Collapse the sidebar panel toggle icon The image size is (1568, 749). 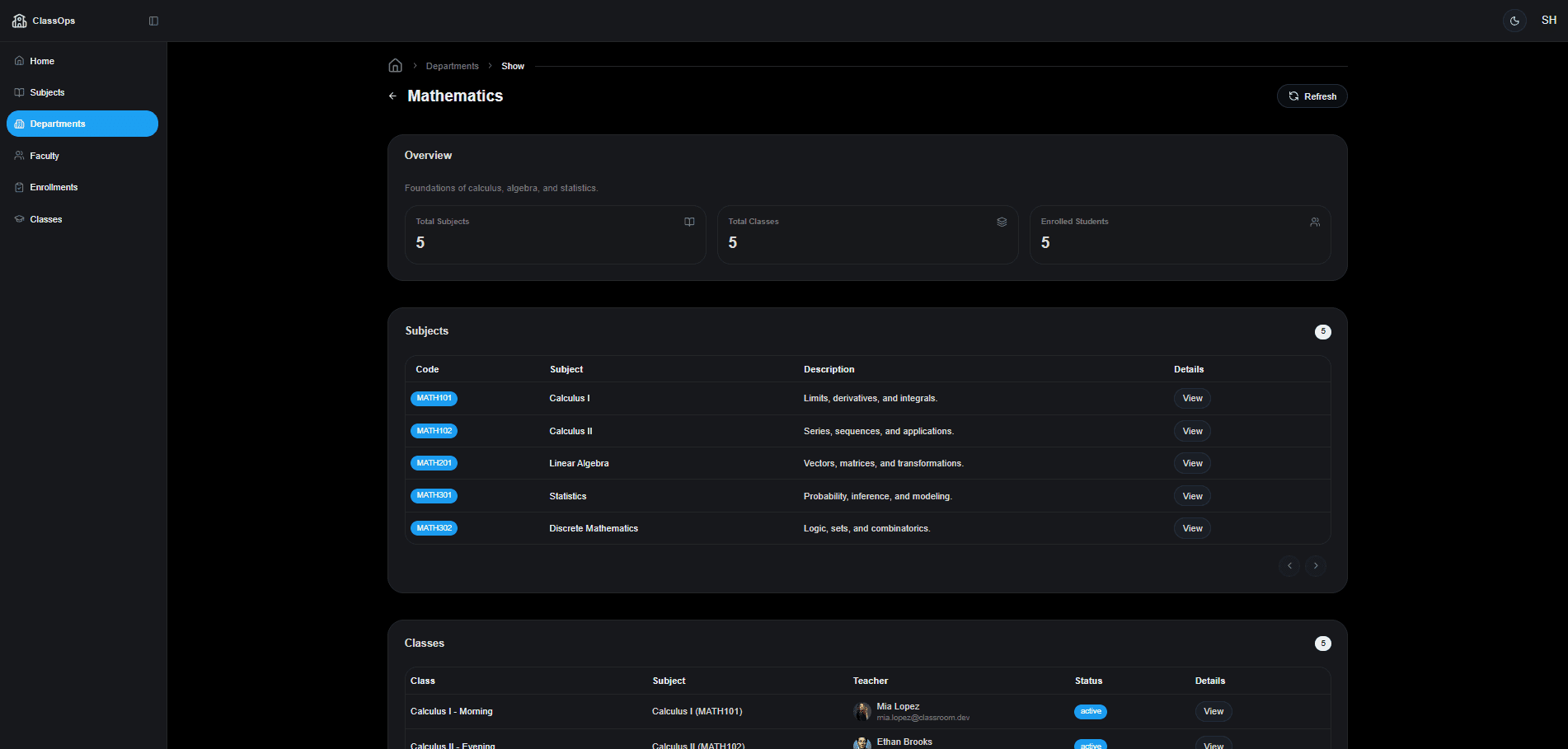pyautogui.click(x=153, y=21)
